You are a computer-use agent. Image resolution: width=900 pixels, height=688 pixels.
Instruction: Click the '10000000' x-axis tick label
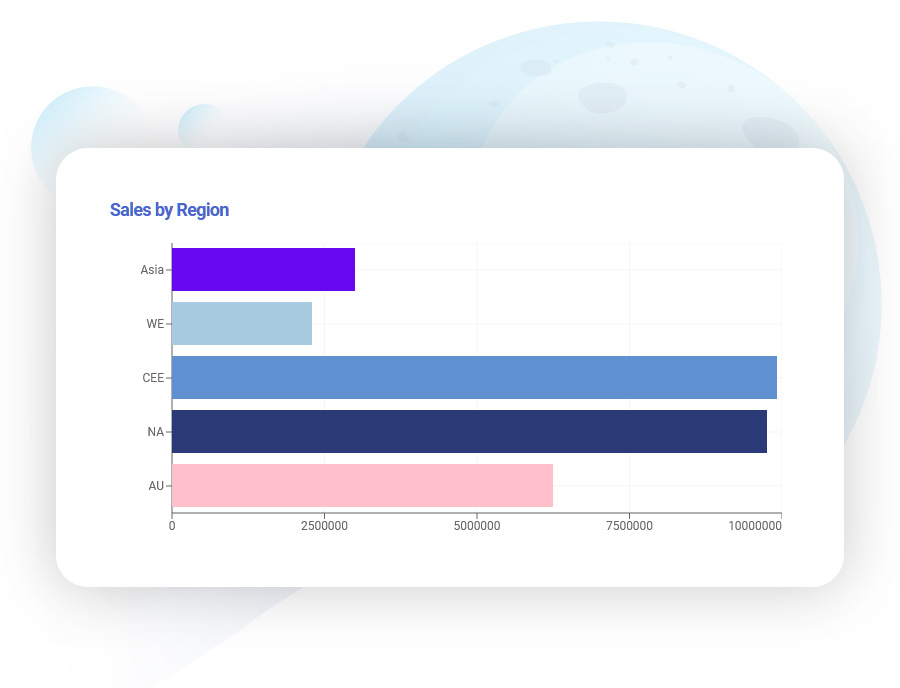click(755, 526)
